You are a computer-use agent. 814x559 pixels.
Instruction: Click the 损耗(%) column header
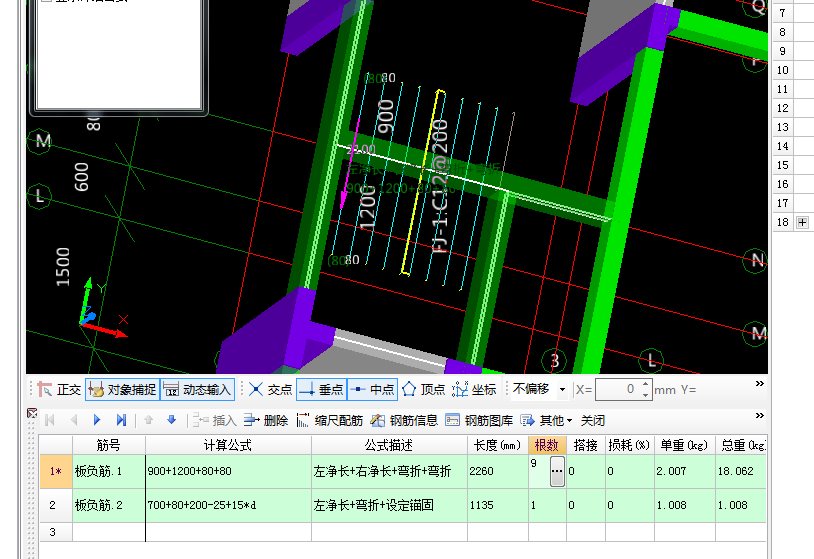pyautogui.click(x=629, y=445)
